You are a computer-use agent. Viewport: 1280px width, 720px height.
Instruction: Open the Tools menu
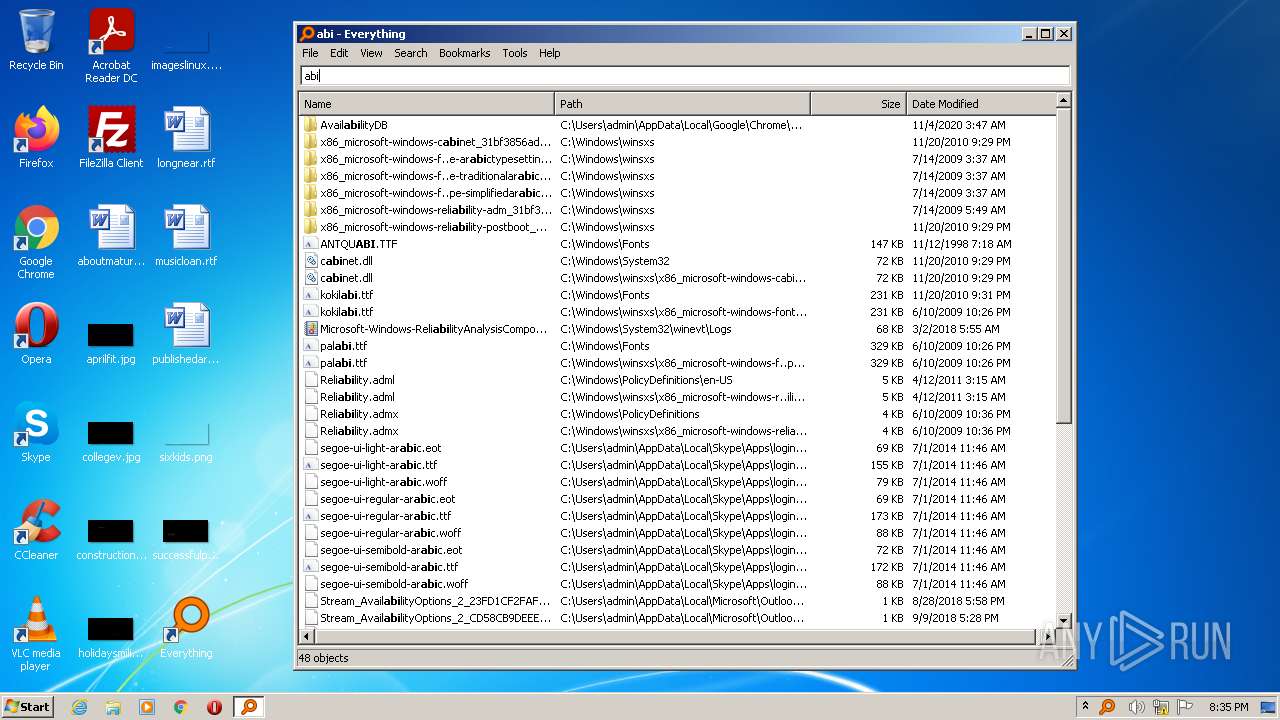[x=515, y=53]
